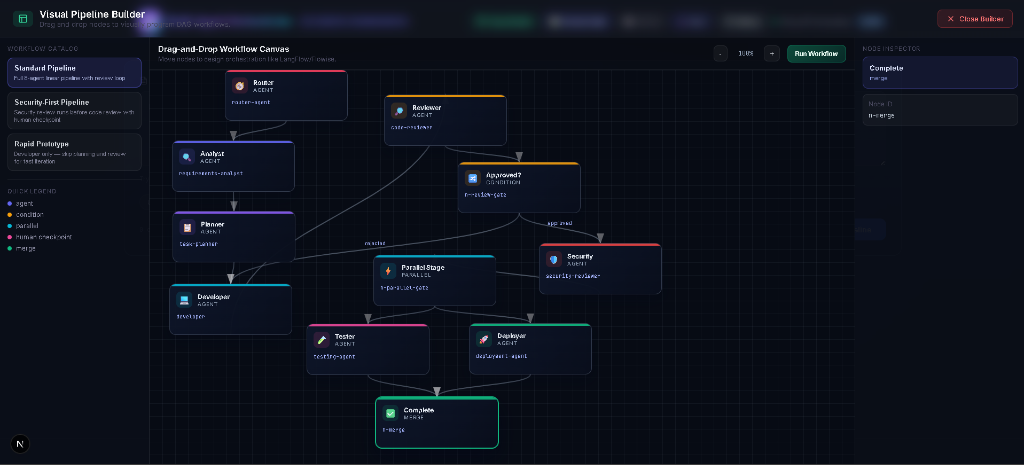The width and height of the screenshot is (1024, 465).
Task: Click the Approved? condition shuffle icon
Action: pos(473,178)
